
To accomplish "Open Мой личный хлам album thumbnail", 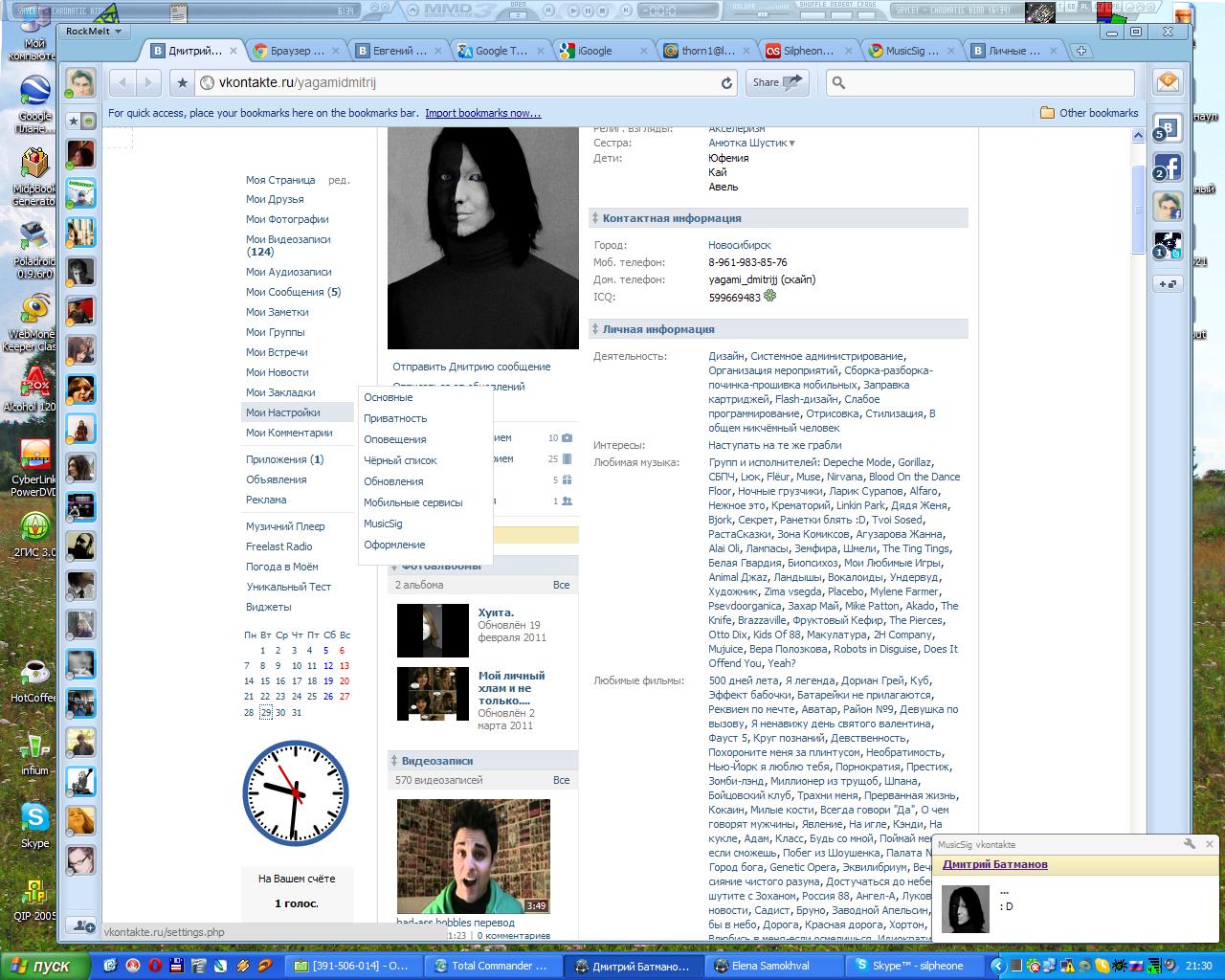I will tap(433, 694).
